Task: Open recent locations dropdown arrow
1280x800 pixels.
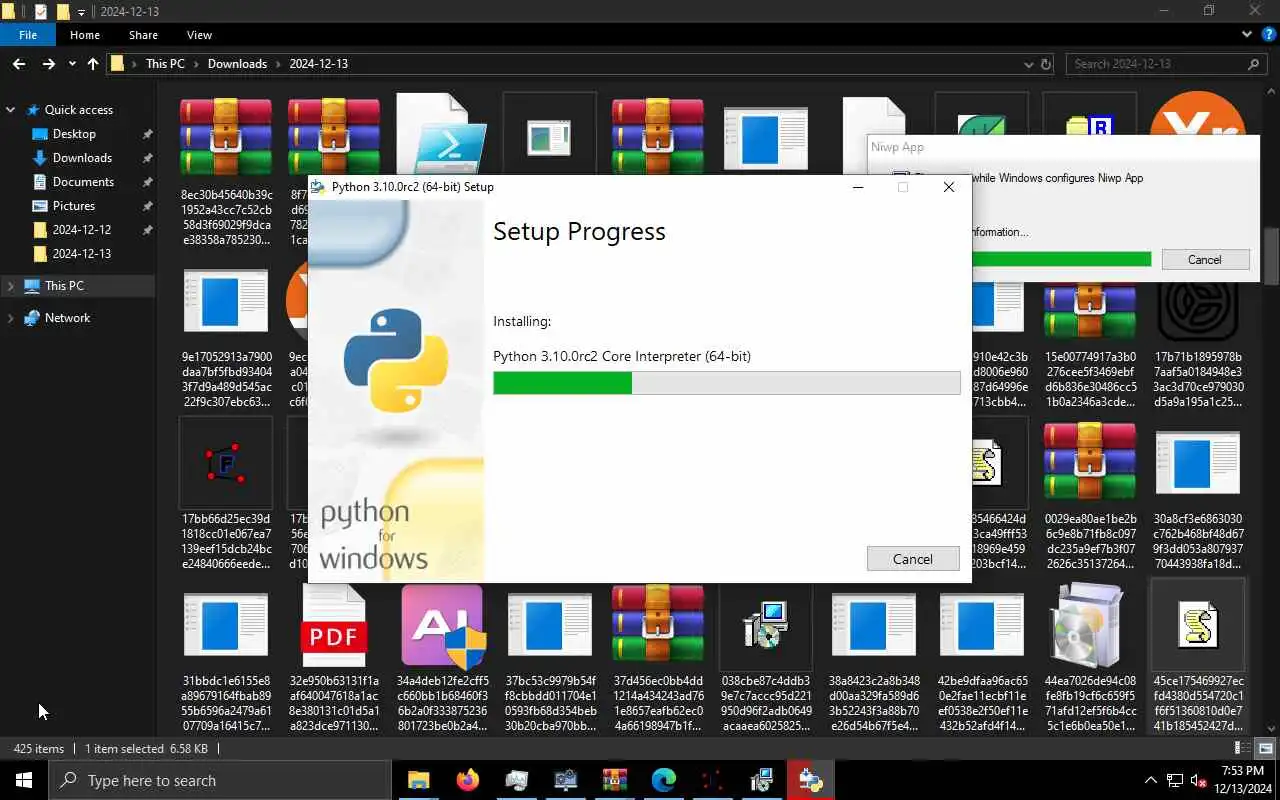Action: 72,64
